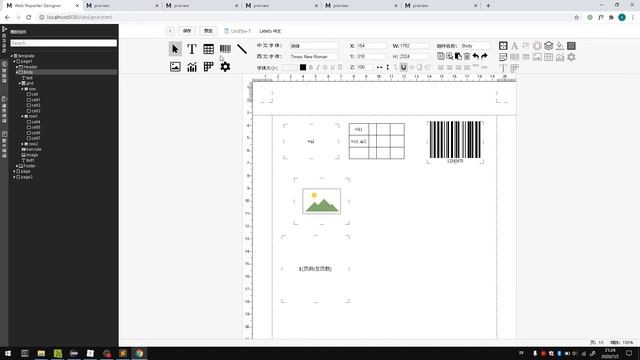Select the diagonal line tool

(242, 49)
